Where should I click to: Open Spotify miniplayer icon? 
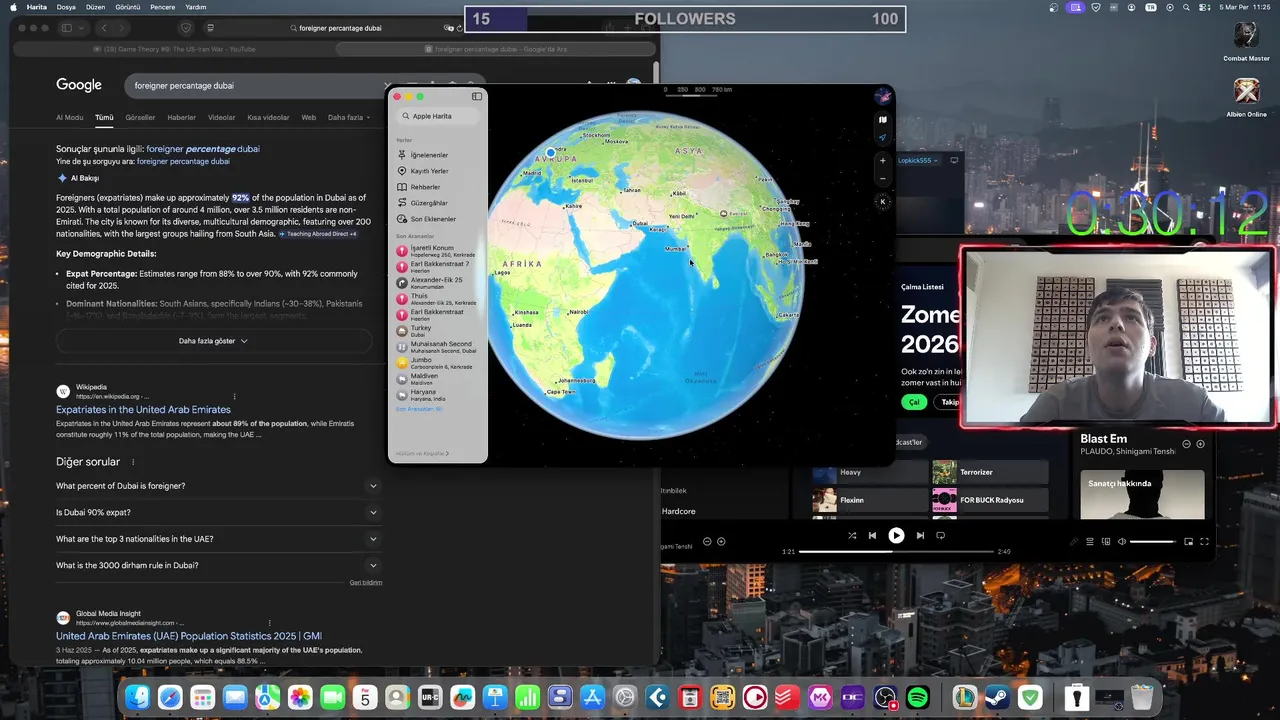[1188, 541]
